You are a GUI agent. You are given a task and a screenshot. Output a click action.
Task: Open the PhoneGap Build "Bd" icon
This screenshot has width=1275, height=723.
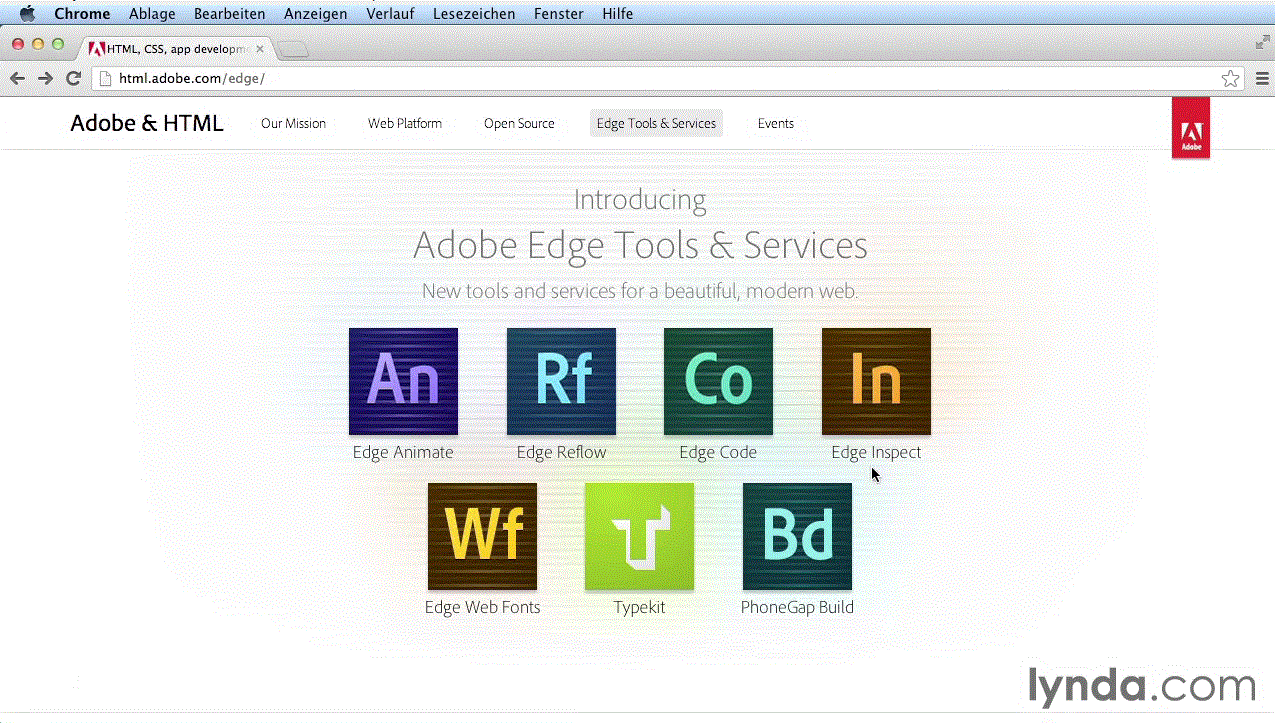797,536
